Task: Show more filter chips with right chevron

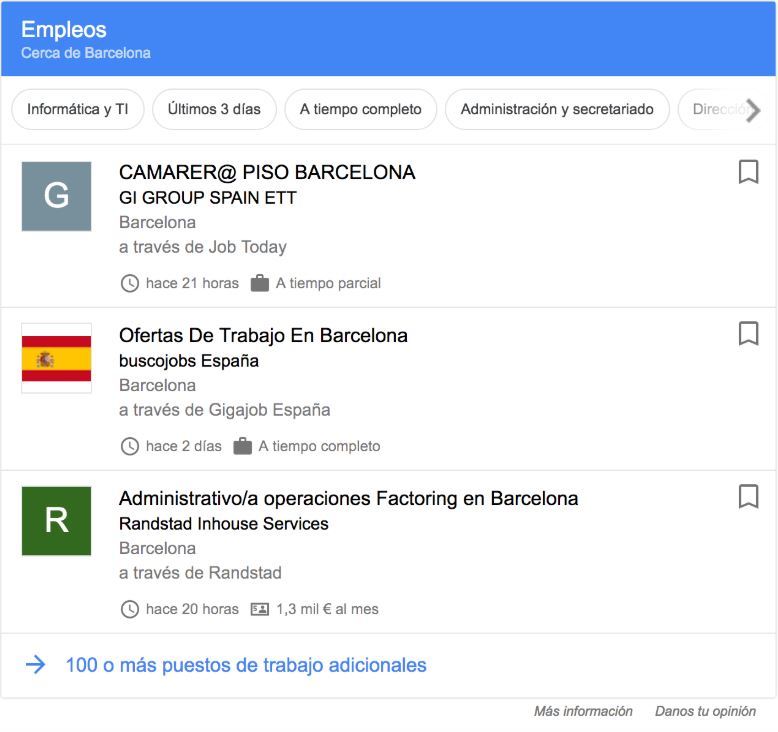Action: (753, 110)
